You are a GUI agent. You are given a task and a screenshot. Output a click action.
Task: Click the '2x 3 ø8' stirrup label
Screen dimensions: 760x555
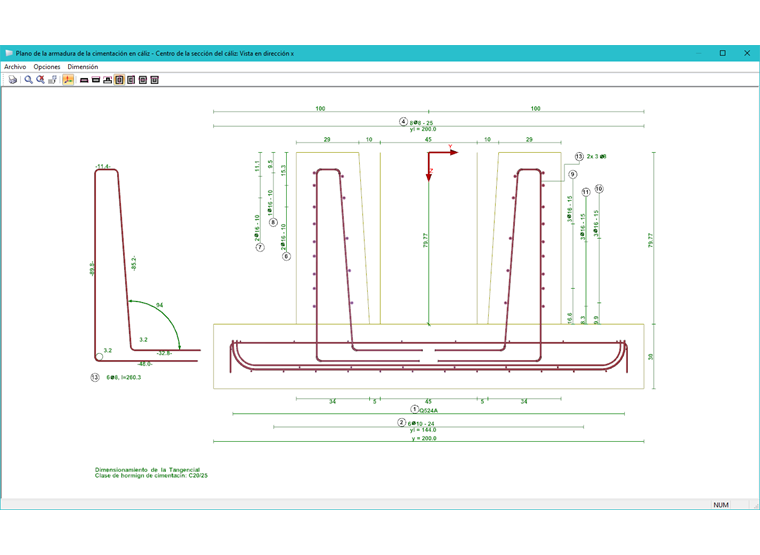[596, 157]
